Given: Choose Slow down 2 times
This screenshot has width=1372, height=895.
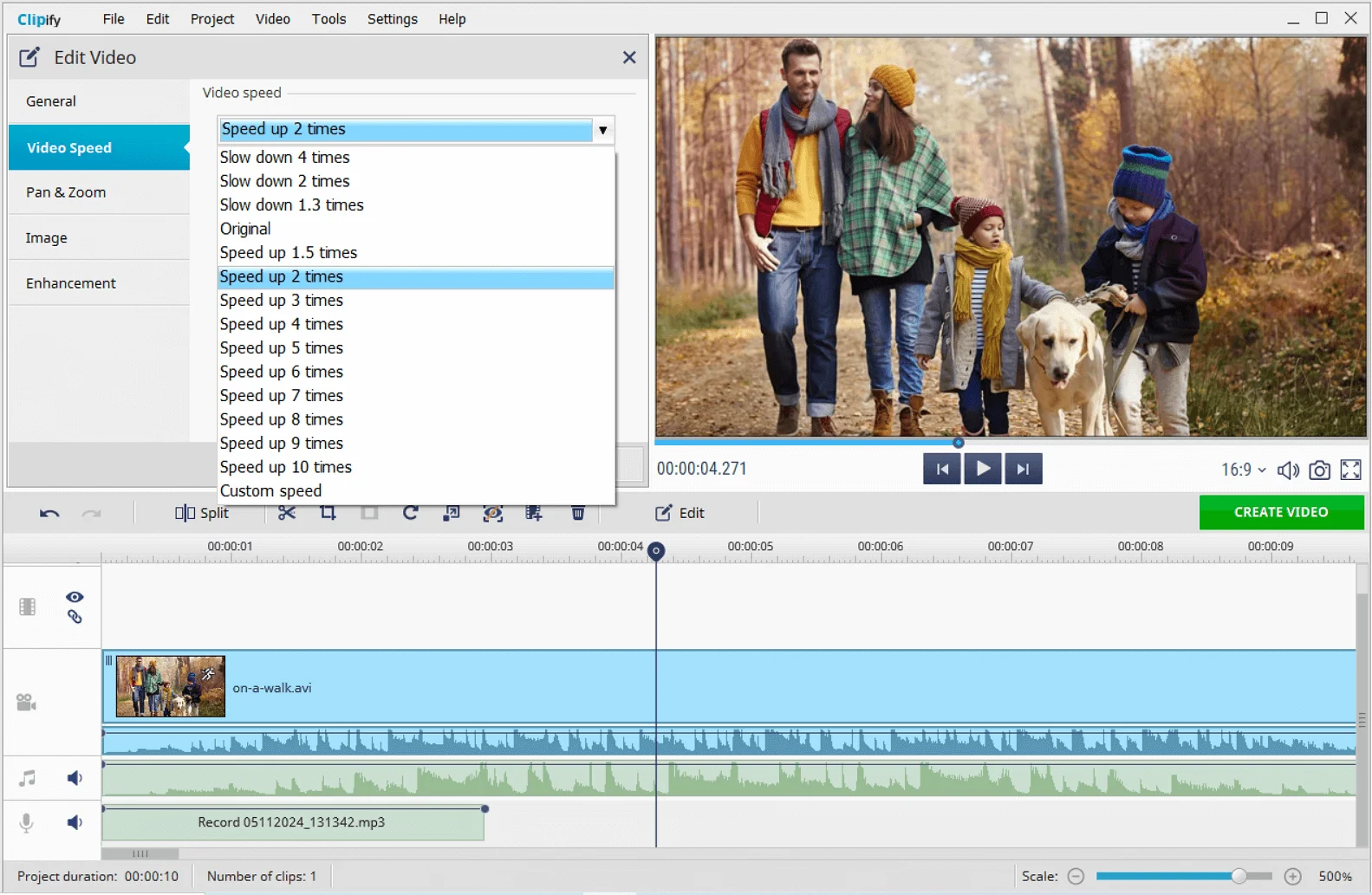Looking at the screenshot, I should coord(416,181).
